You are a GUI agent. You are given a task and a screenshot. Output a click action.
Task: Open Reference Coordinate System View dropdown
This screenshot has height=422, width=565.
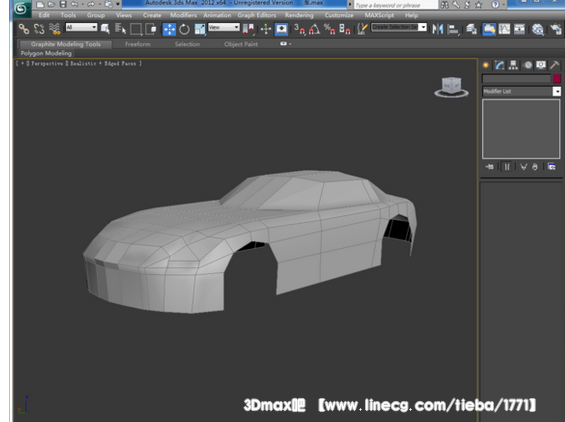click(223, 27)
